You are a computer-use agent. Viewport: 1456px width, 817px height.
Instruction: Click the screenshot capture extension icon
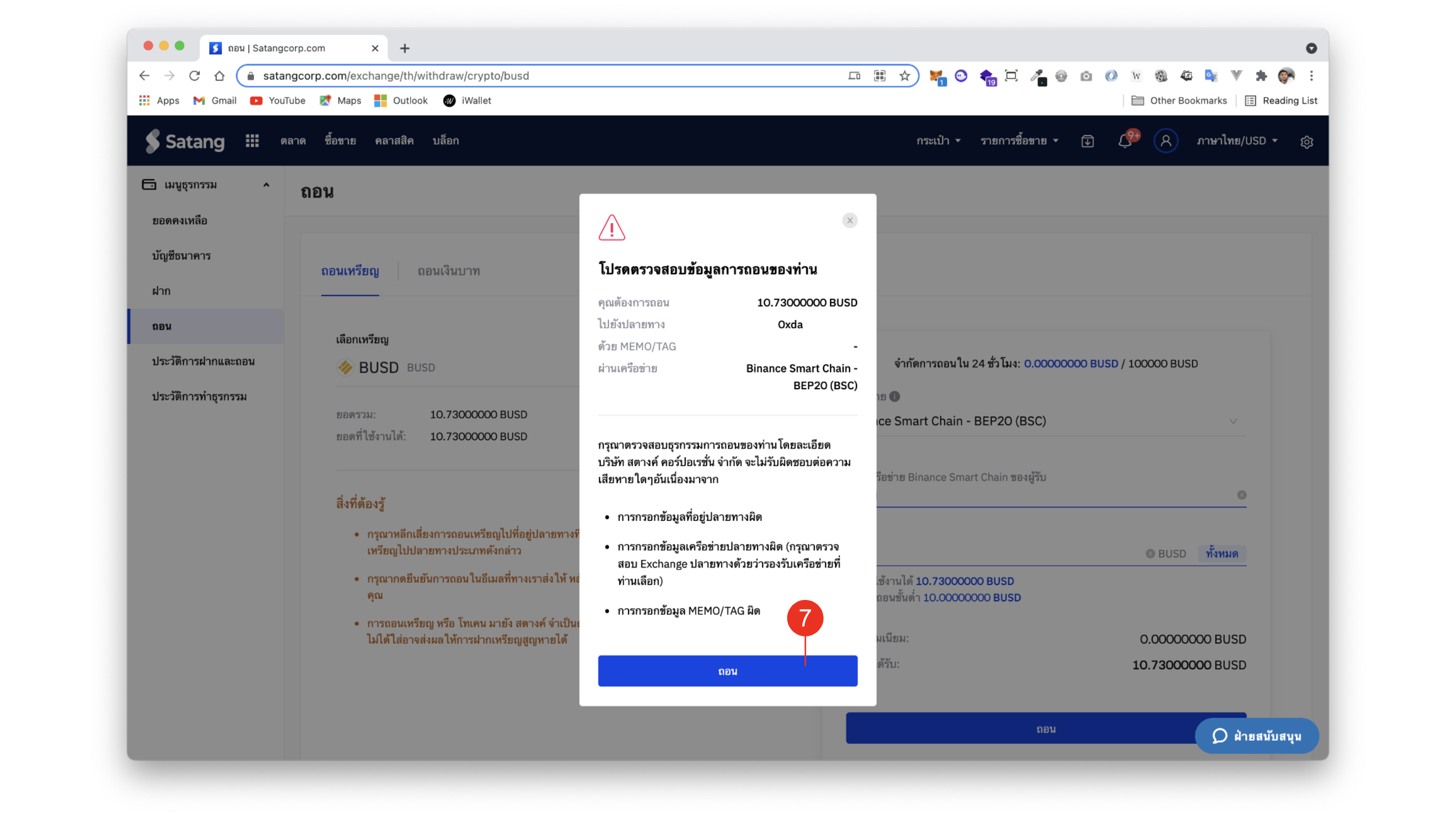pyautogui.click(x=1011, y=76)
